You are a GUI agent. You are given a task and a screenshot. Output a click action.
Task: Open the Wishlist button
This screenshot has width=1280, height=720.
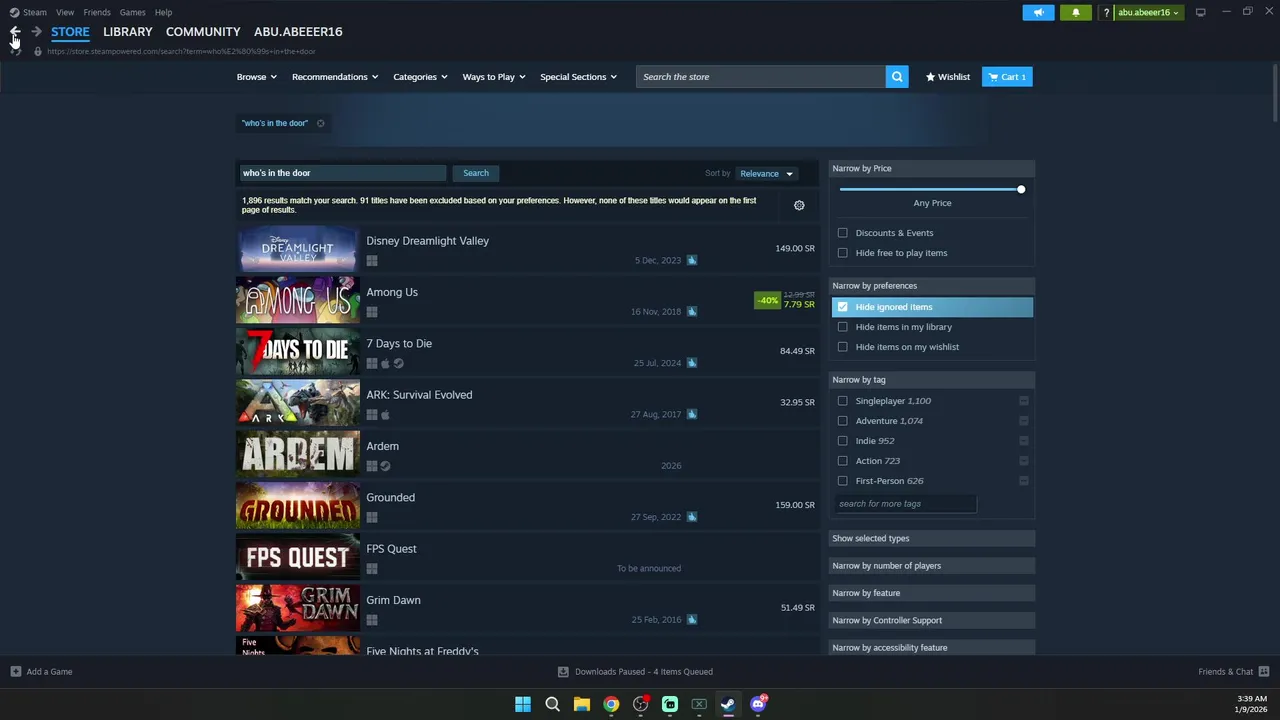coord(948,77)
